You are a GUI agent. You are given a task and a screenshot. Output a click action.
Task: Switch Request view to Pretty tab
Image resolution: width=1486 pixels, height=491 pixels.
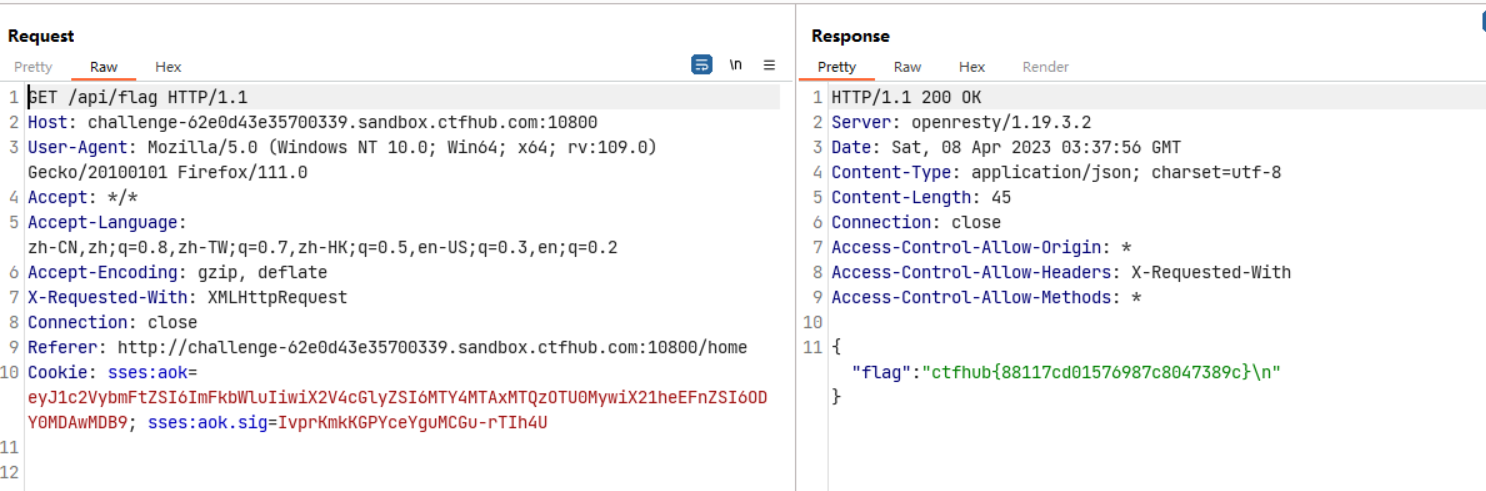tap(33, 67)
